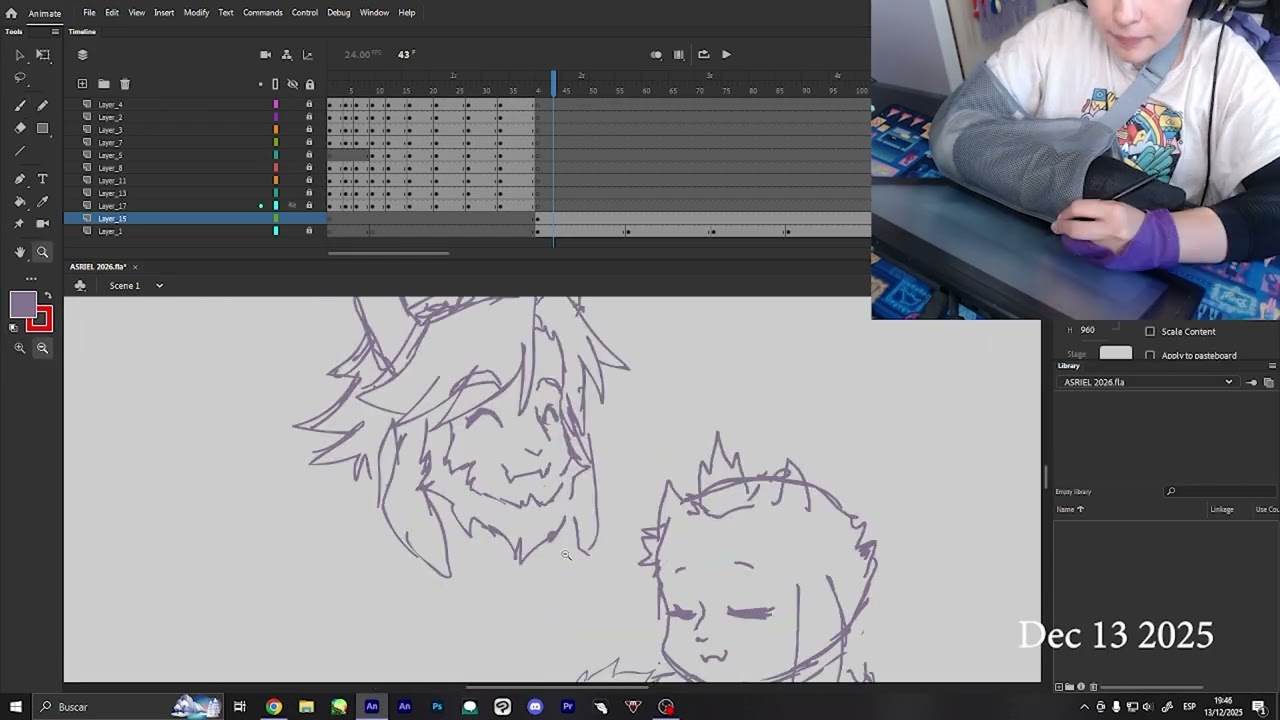Open Edit Toolbar three-dots menu

point(31,278)
